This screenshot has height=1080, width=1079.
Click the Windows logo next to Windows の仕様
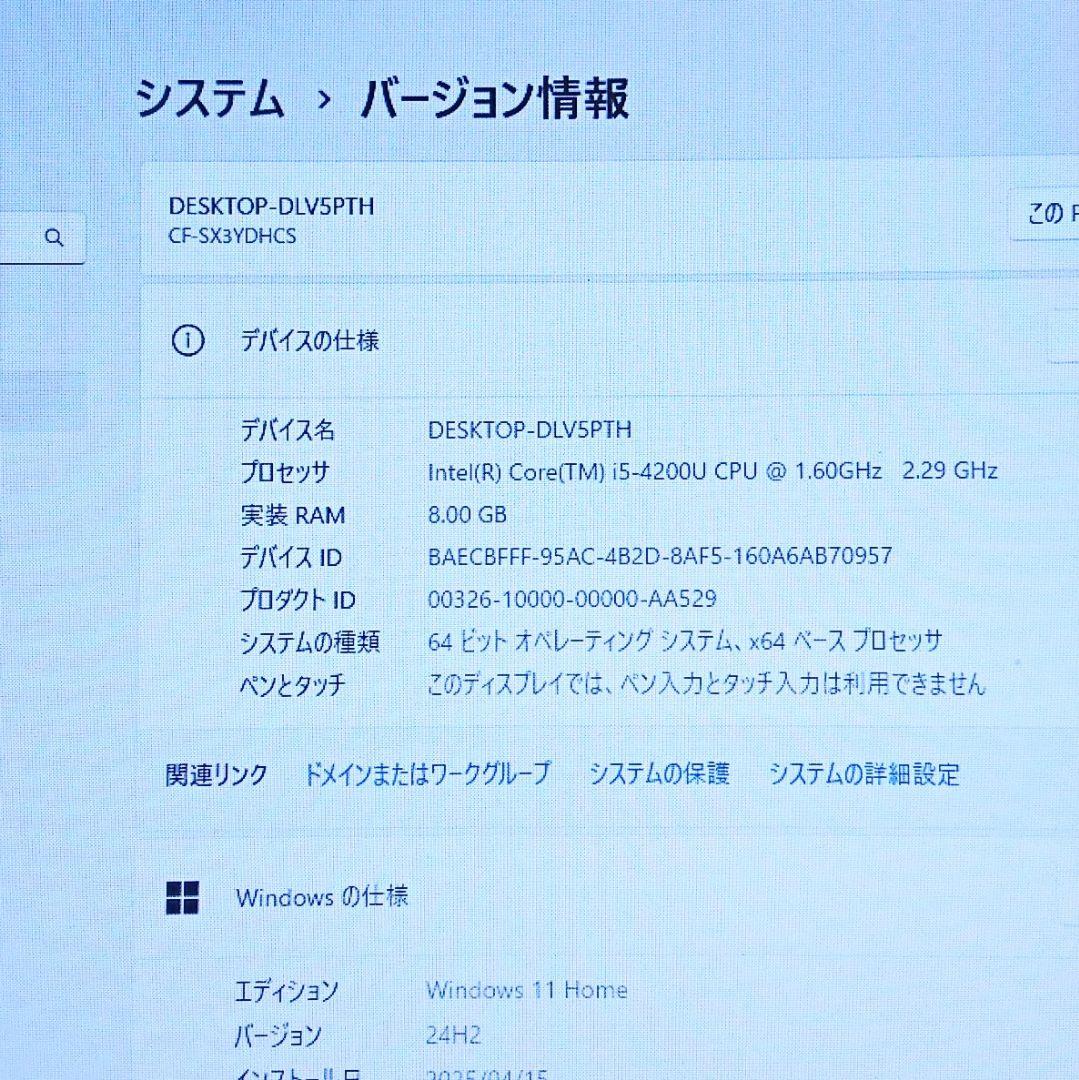coord(186,897)
